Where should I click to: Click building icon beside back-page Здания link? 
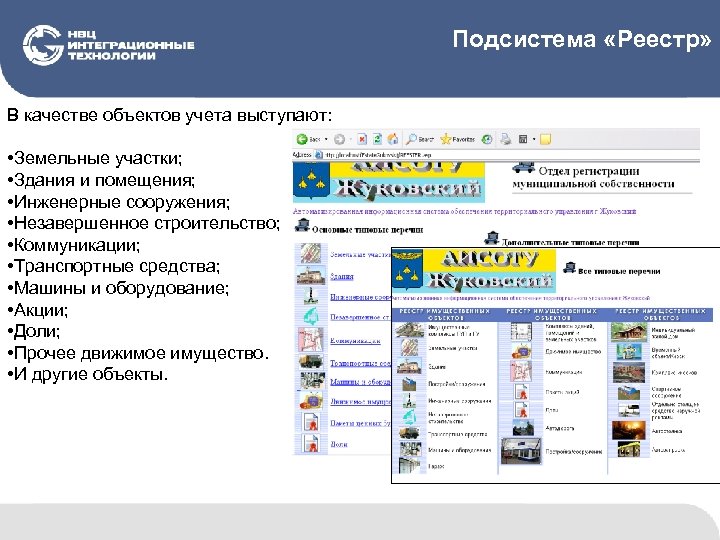(310, 276)
